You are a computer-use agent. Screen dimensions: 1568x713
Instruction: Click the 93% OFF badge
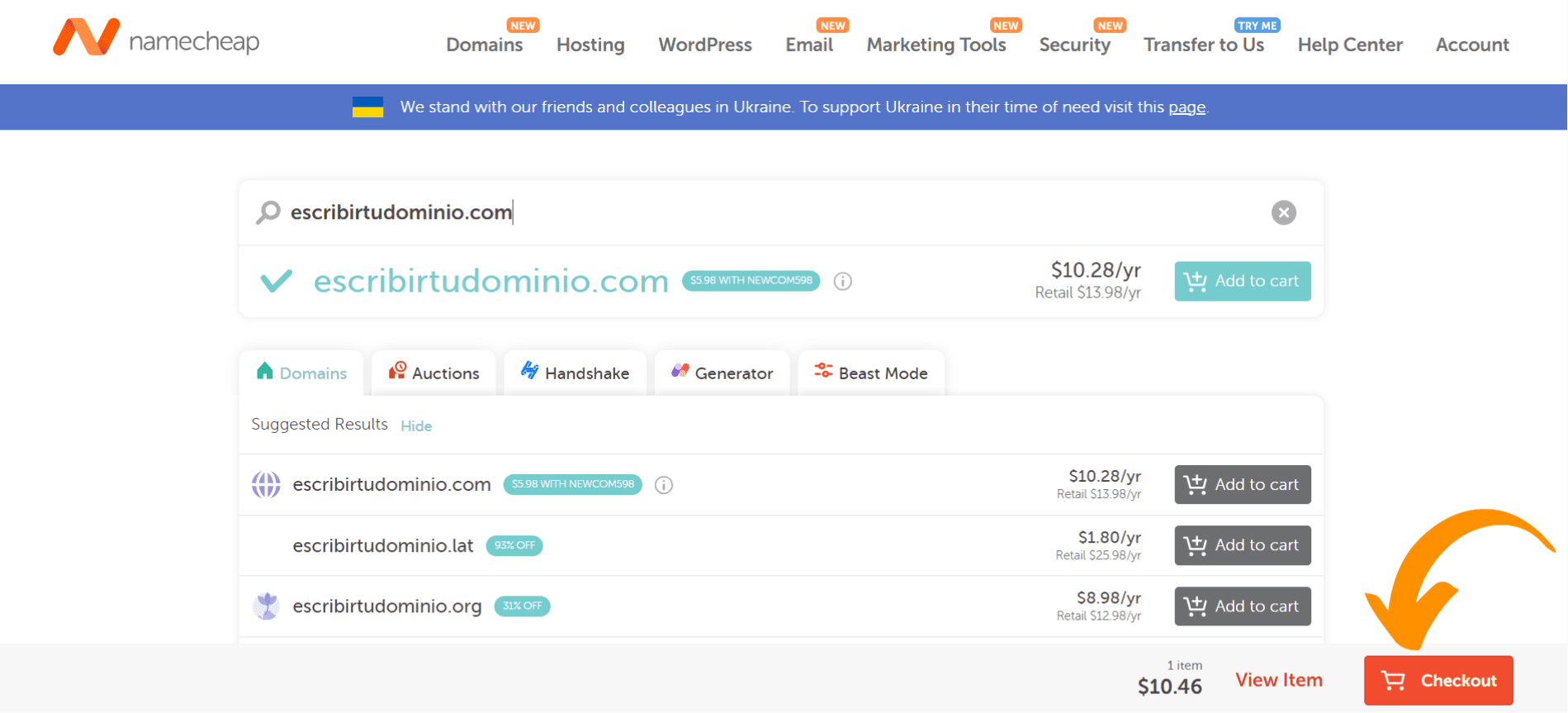coord(514,545)
